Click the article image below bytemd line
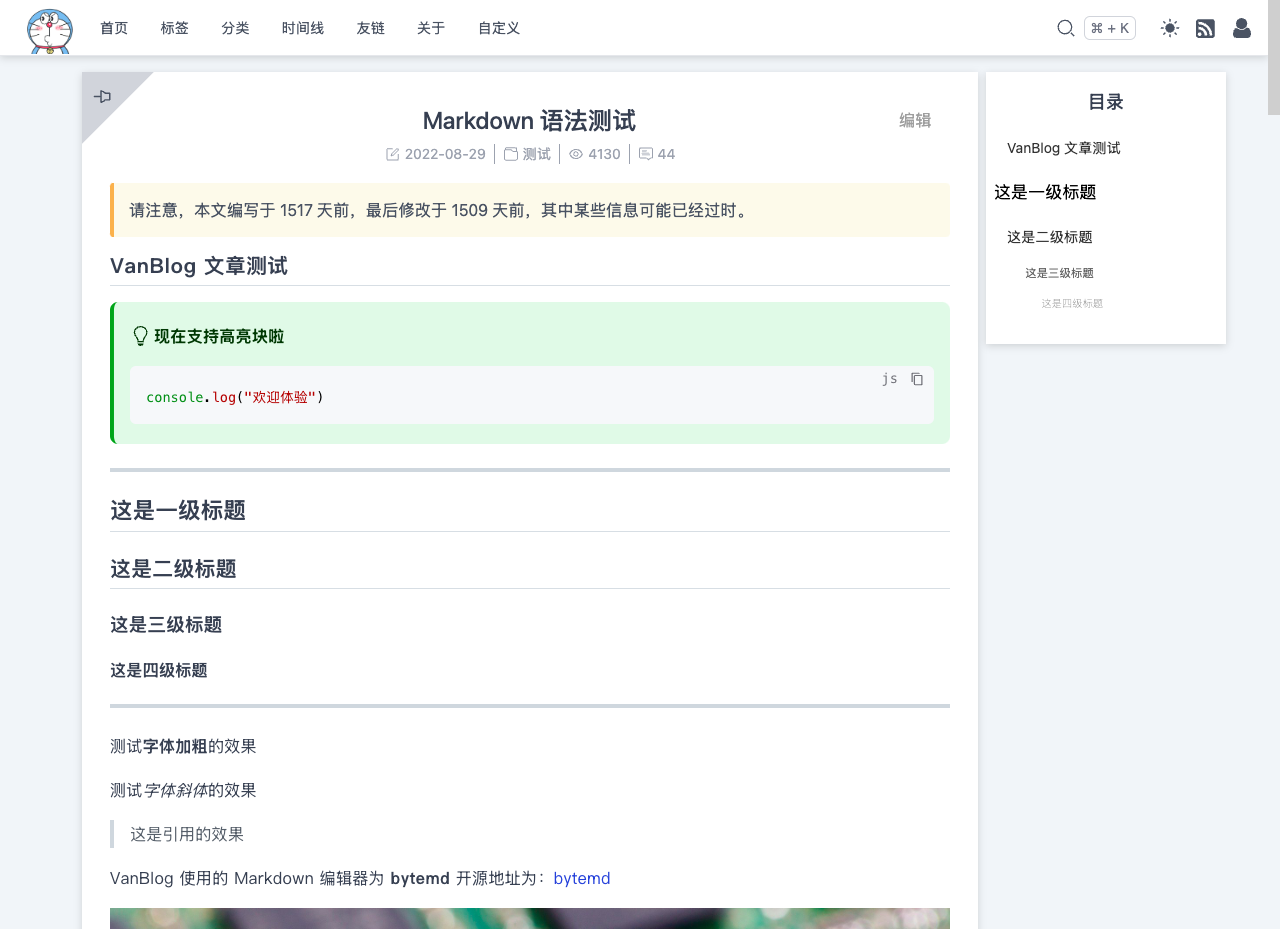 [530, 918]
